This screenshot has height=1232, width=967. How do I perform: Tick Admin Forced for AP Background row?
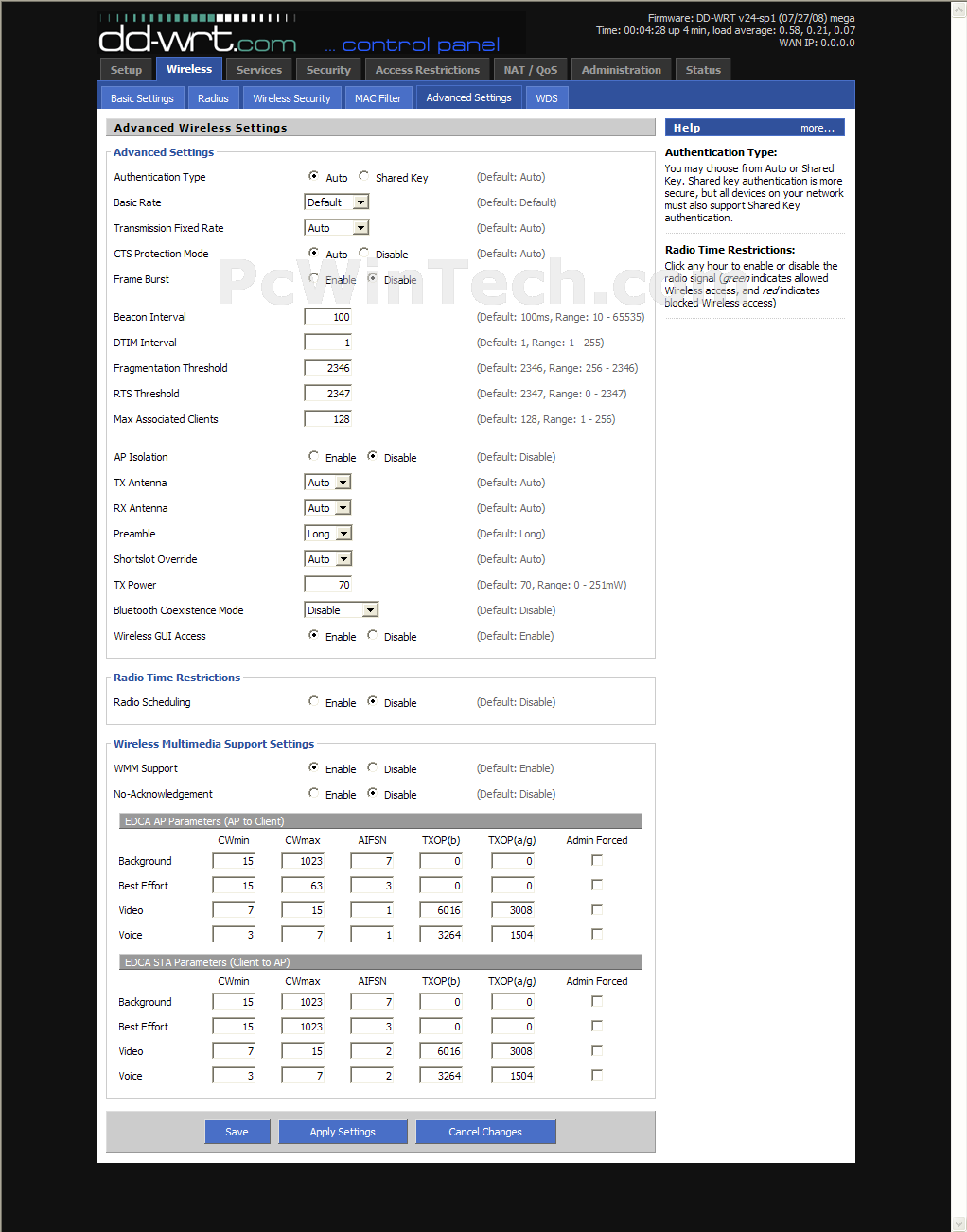pyautogui.click(x=596, y=860)
